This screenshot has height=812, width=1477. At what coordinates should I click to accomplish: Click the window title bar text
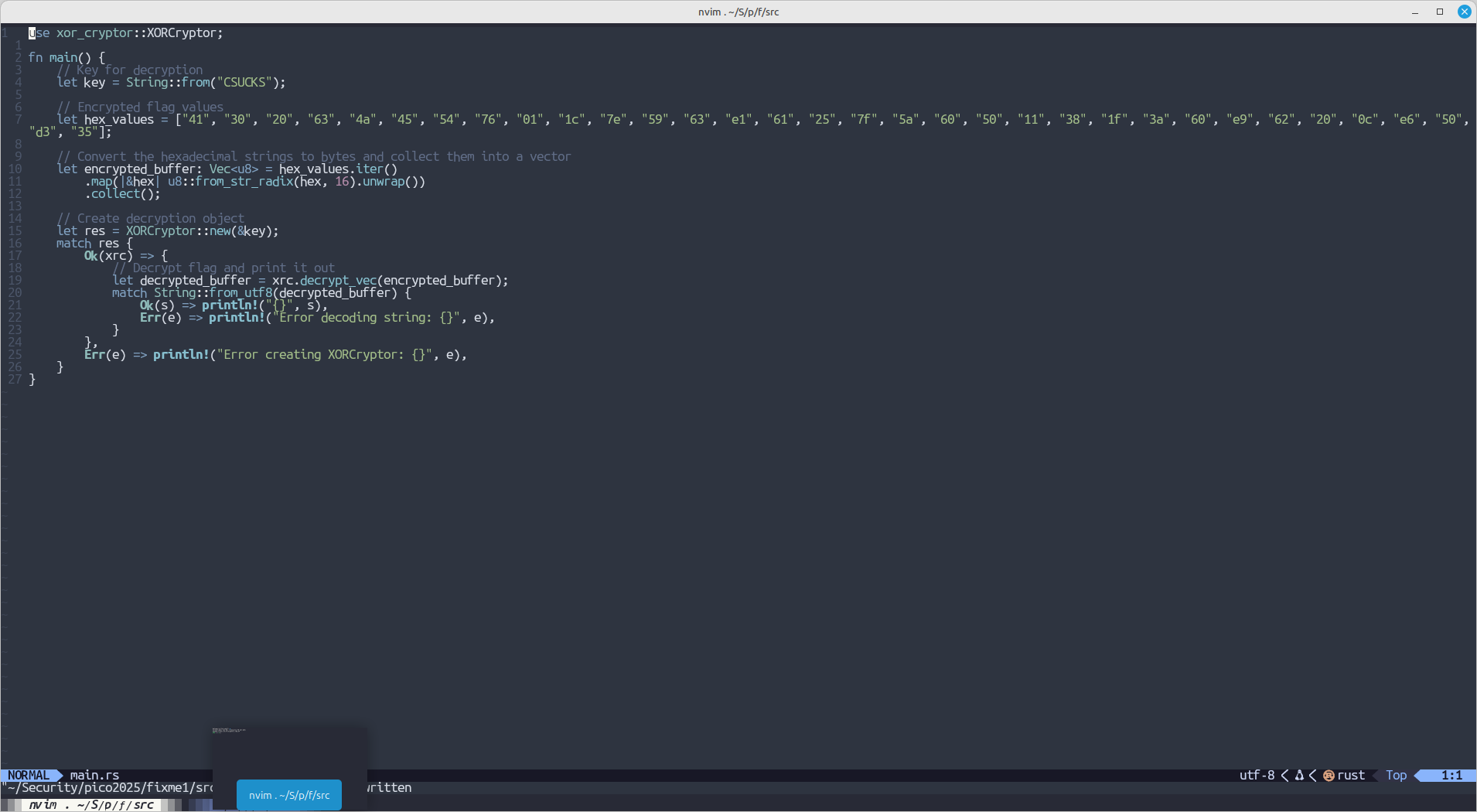[x=738, y=12]
